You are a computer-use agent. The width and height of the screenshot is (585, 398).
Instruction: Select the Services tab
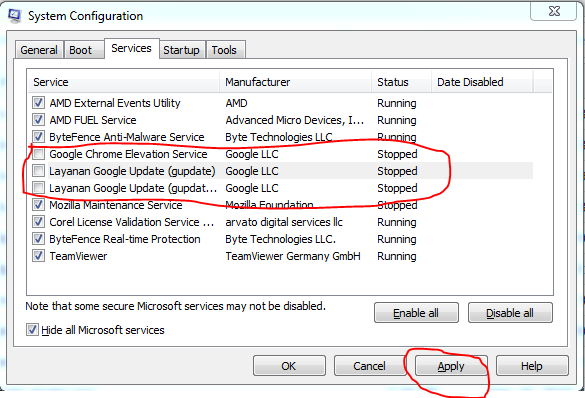131,48
